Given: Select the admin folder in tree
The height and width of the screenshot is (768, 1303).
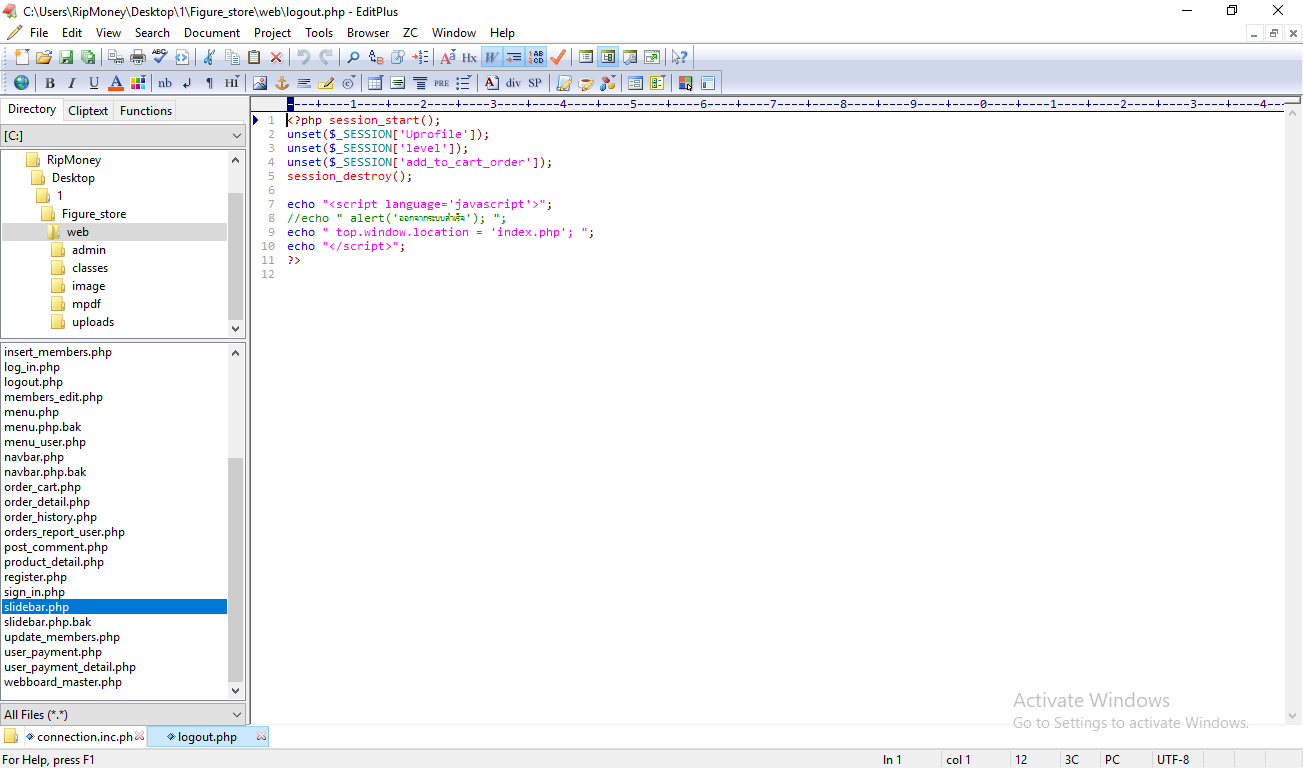Looking at the screenshot, I should point(89,250).
